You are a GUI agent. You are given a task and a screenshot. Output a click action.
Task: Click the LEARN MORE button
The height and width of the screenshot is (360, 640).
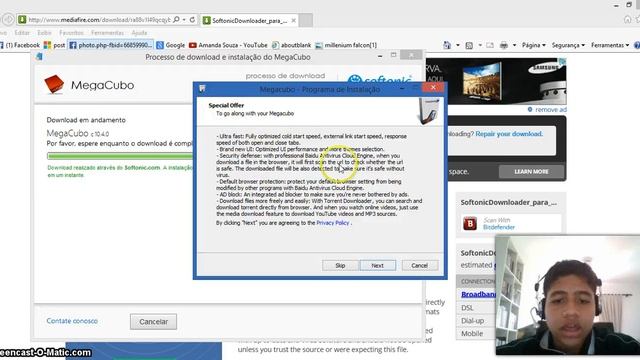[x=531, y=172]
